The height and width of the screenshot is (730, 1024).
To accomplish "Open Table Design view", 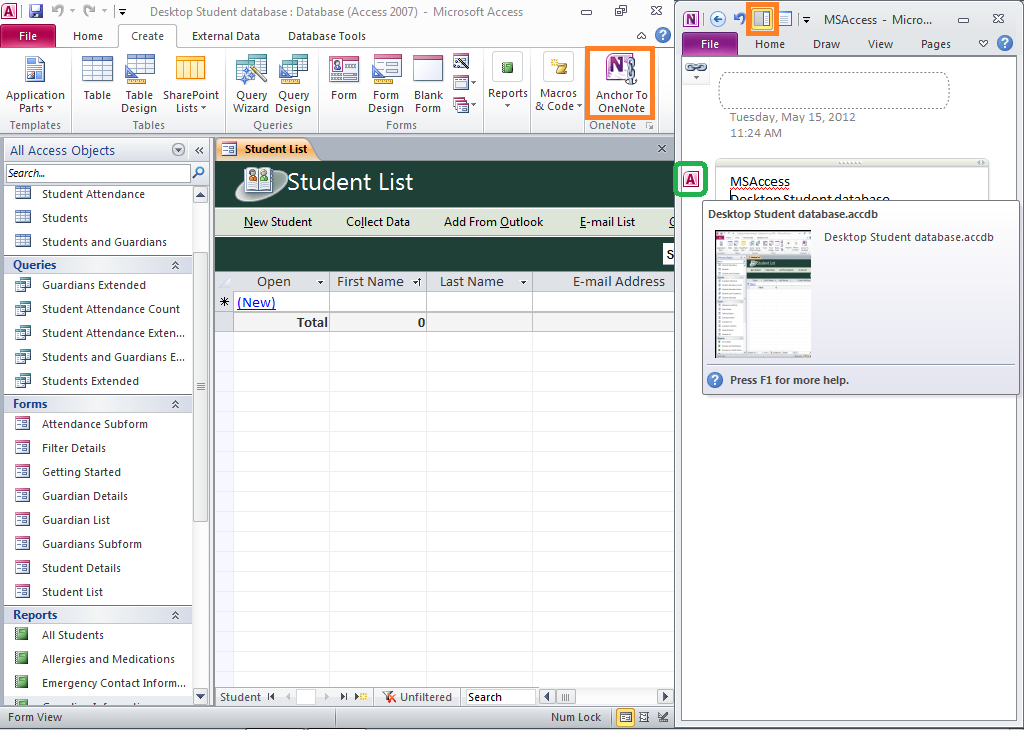I will click(x=139, y=85).
